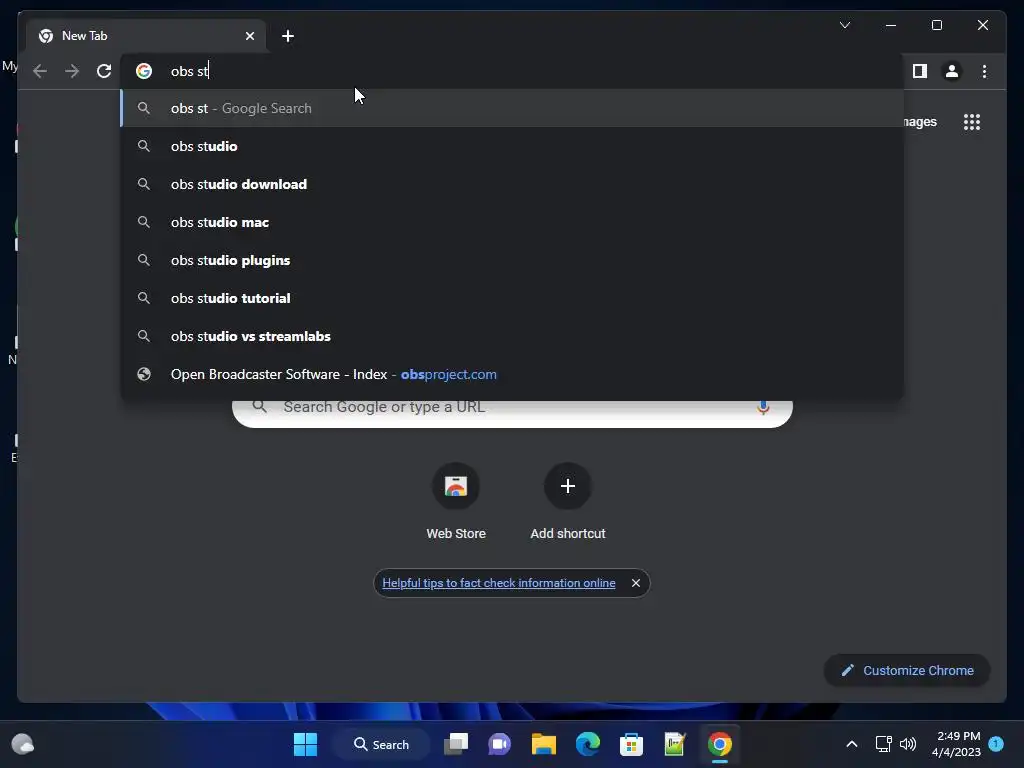The image size is (1024, 768).
Task: Open Microsoft Store from the taskbar
Action: [632, 744]
